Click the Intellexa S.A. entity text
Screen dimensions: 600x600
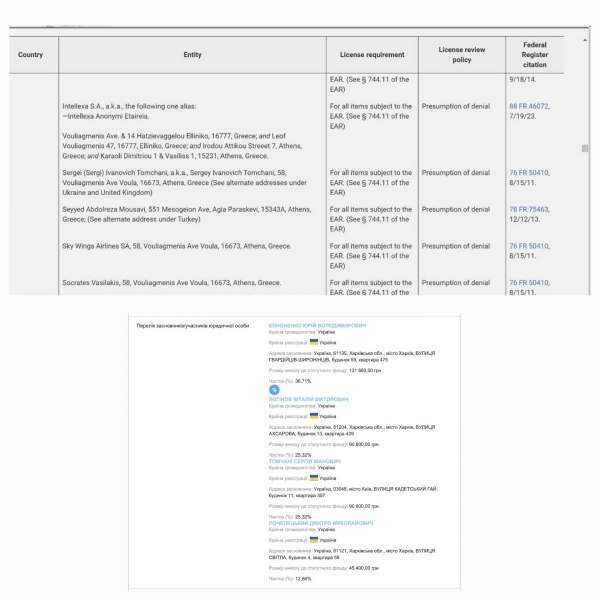coord(129,106)
